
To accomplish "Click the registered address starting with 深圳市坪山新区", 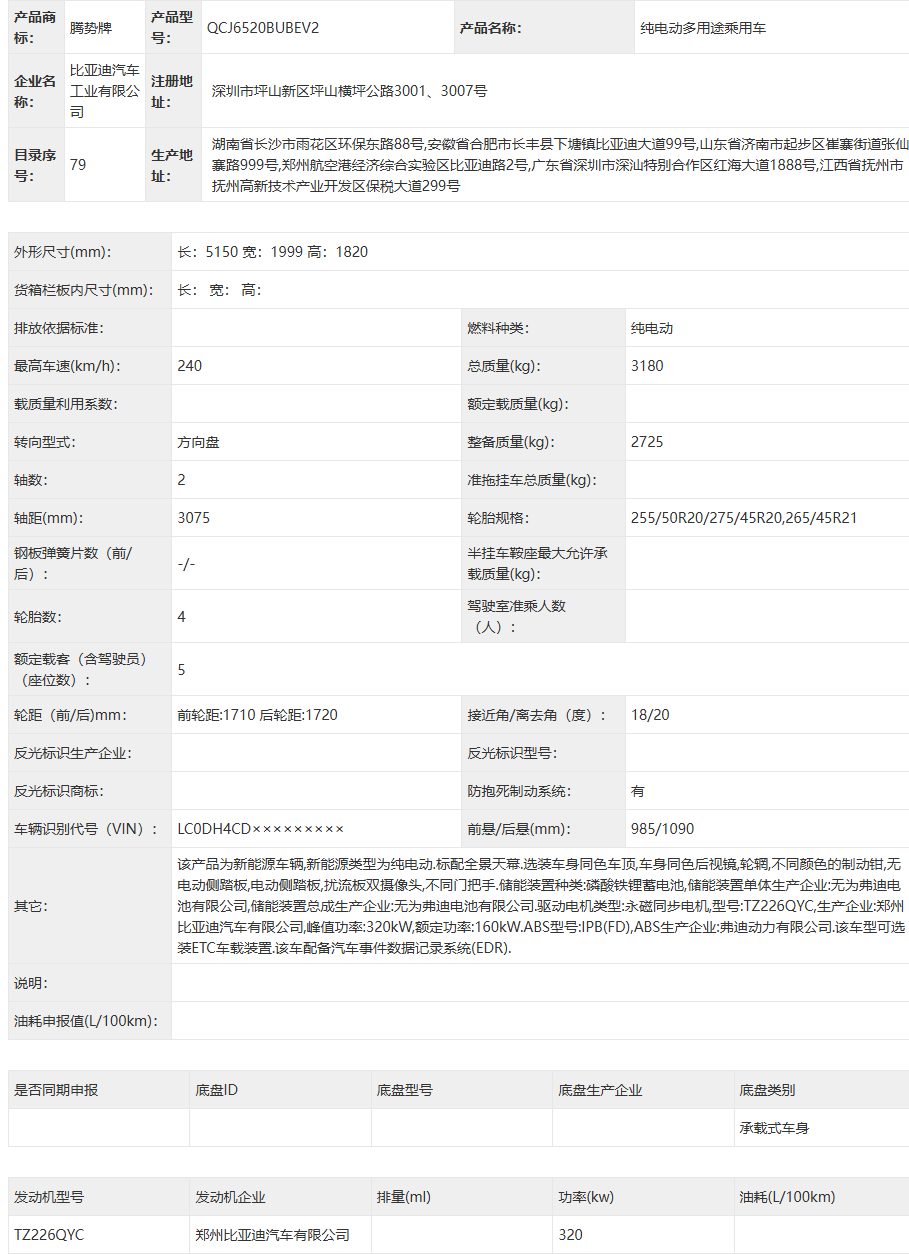I will click(x=349, y=91).
